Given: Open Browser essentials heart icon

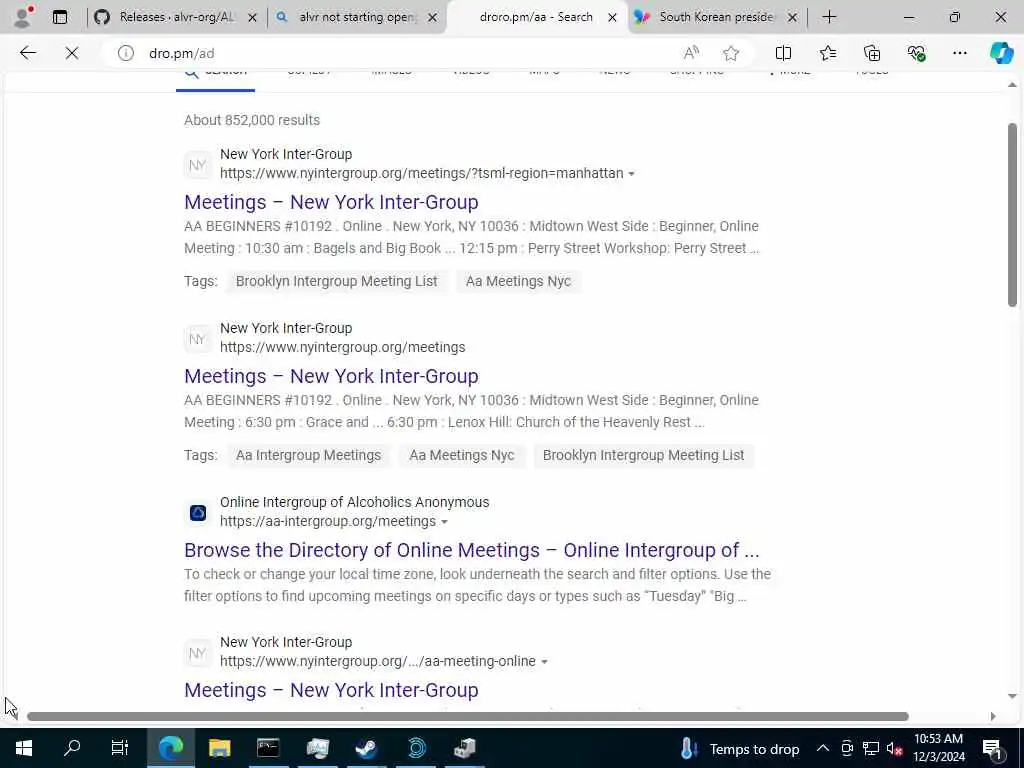Looking at the screenshot, I should [x=916, y=53].
